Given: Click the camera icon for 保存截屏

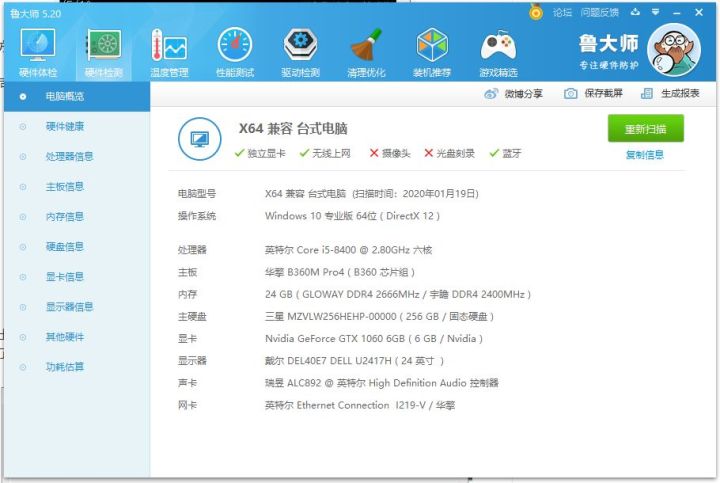Looking at the screenshot, I should point(570,94).
